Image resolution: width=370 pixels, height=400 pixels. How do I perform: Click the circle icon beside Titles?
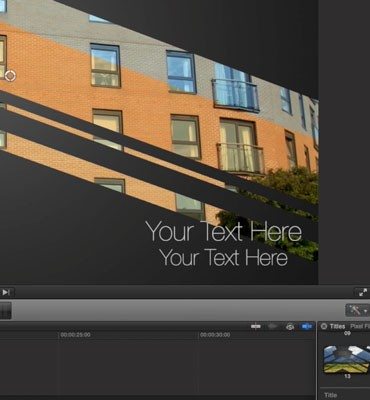tap(324, 326)
